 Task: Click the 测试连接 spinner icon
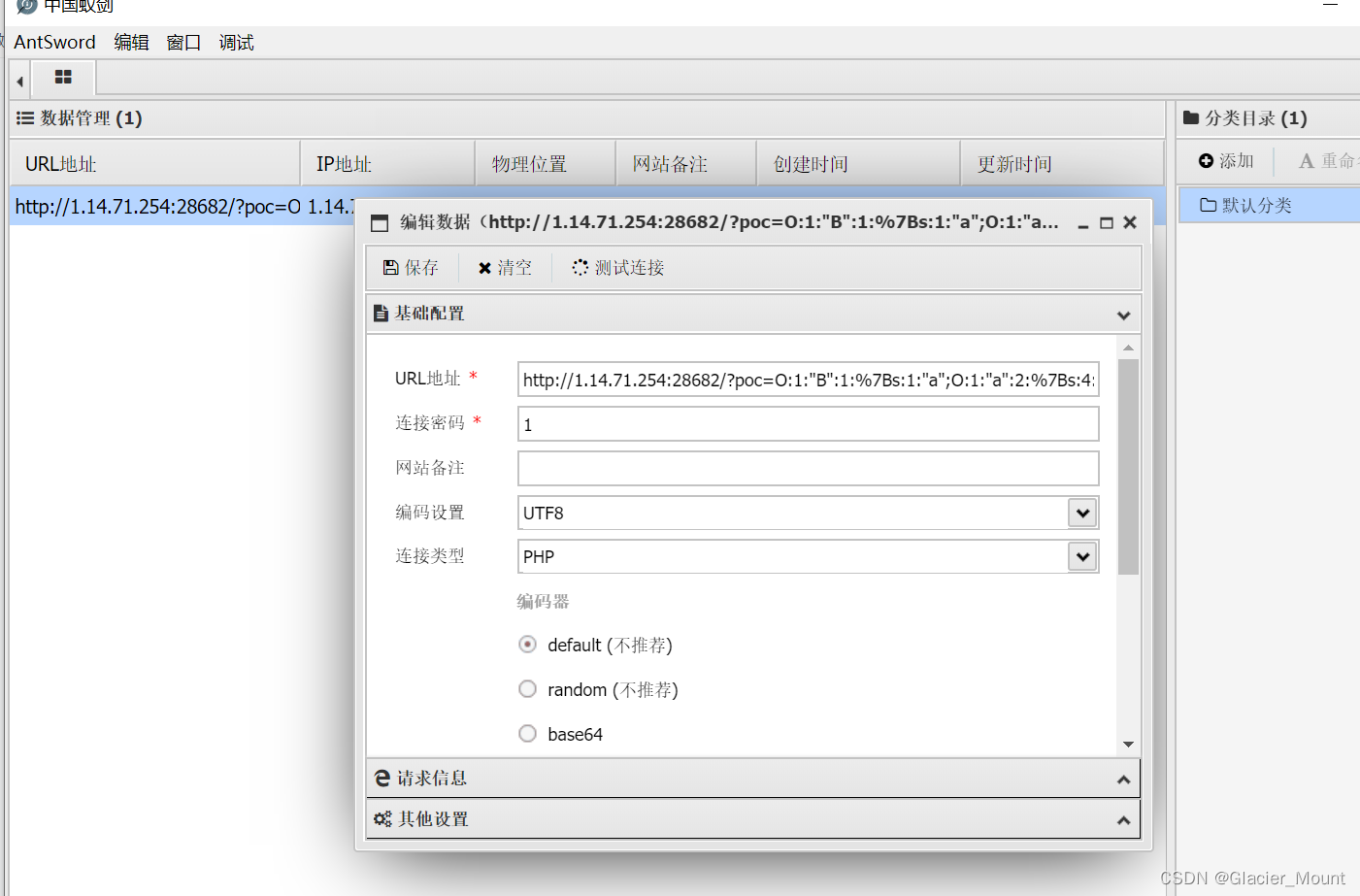pyautogui.click(x=580, y=267)
